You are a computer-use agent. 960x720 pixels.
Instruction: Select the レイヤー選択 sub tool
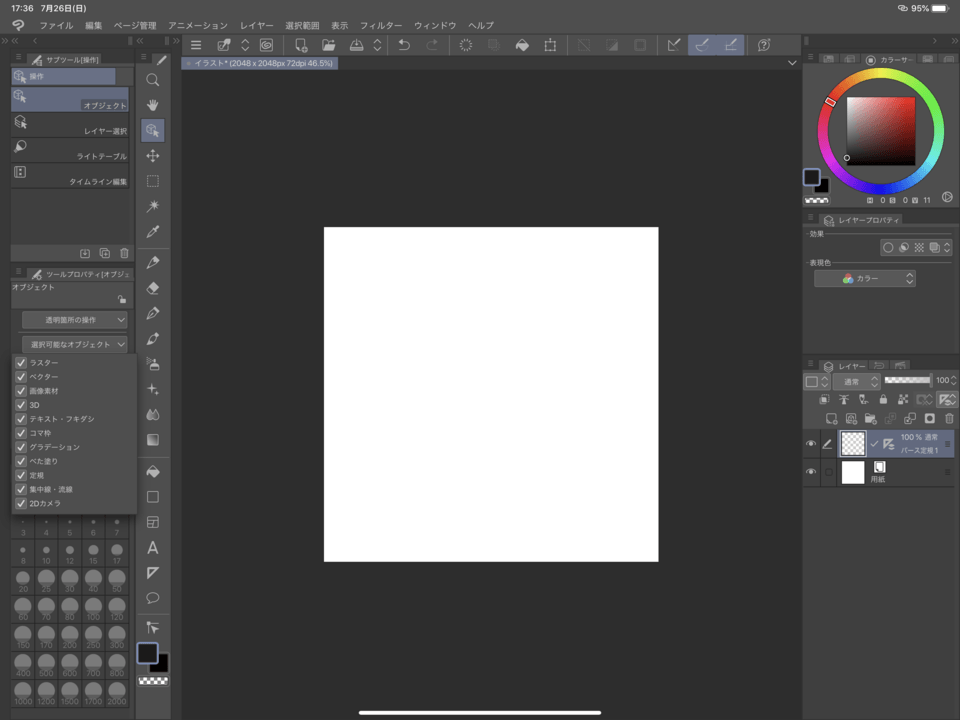pos(70,124)
